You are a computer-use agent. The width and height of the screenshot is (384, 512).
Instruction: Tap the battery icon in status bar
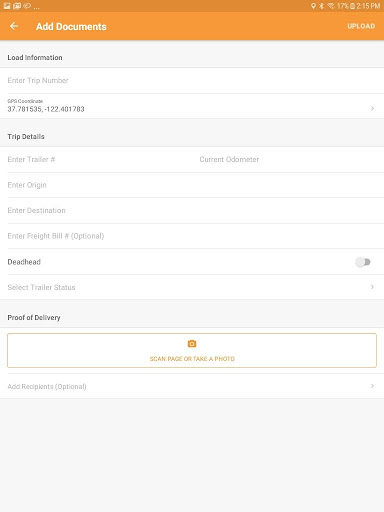[x=353, y=6]
